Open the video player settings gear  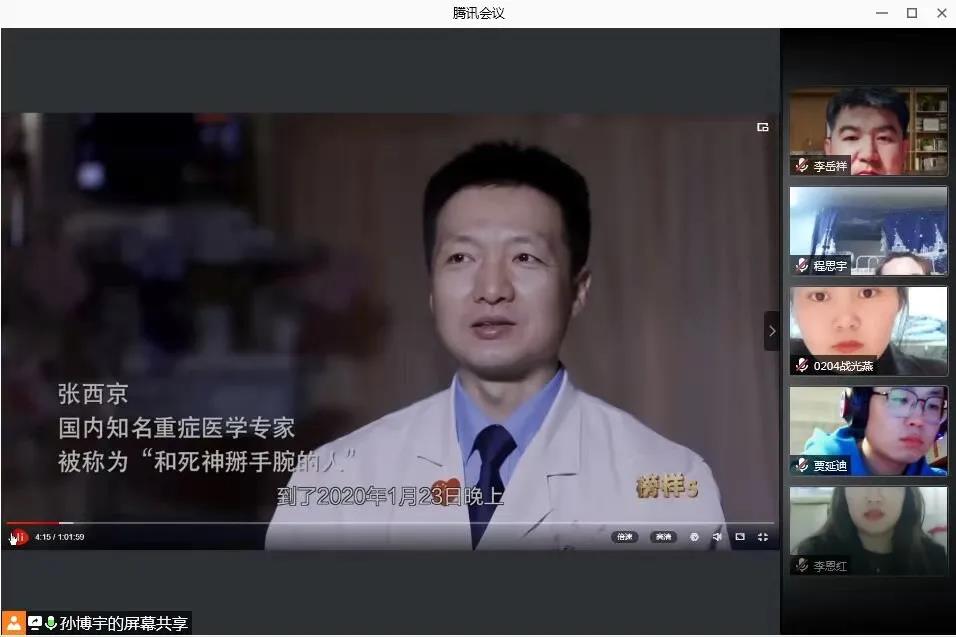pyautogui.click(x=694, y=537)
